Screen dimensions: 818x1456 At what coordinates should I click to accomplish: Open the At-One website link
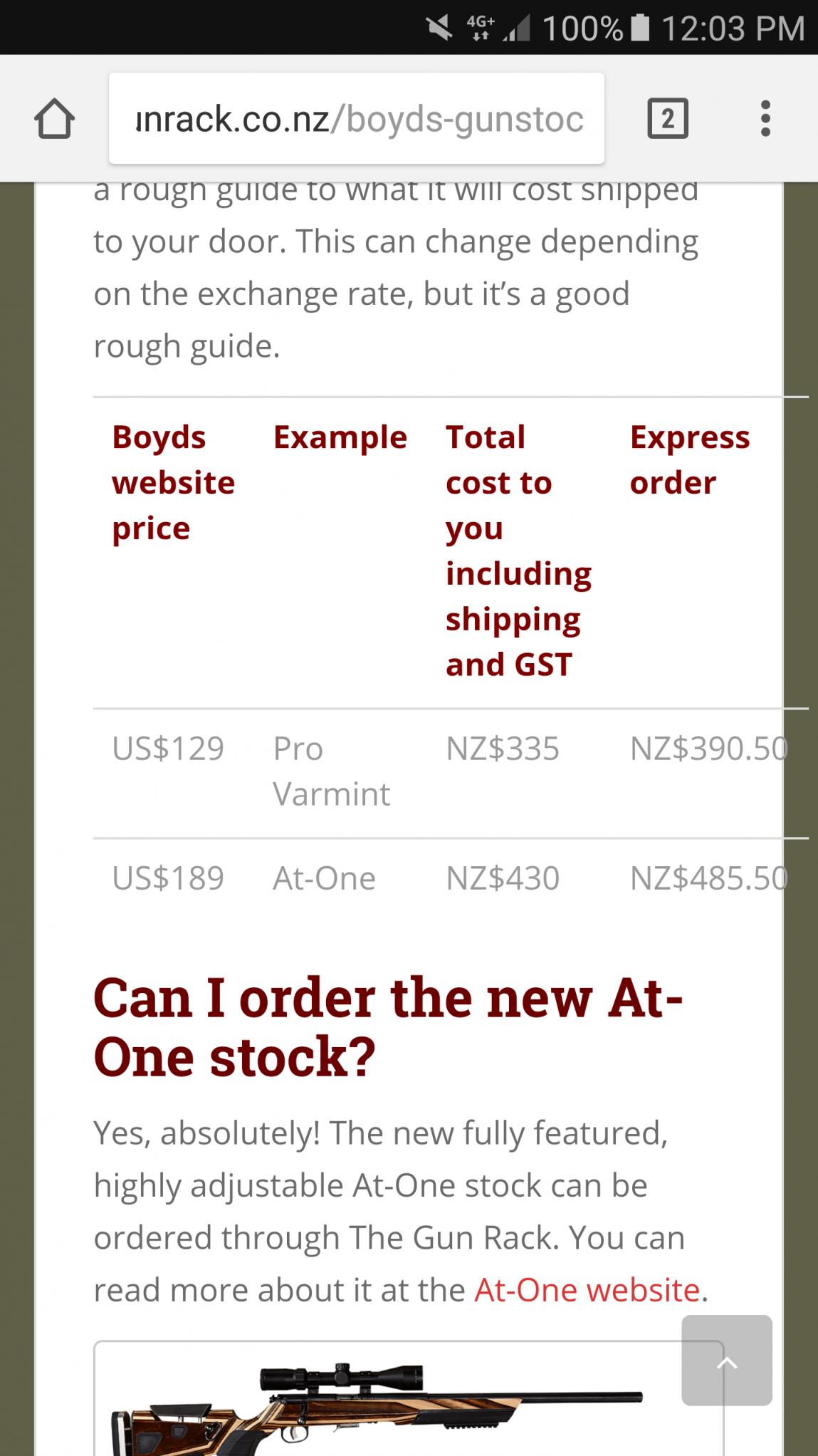(587, 1290)
